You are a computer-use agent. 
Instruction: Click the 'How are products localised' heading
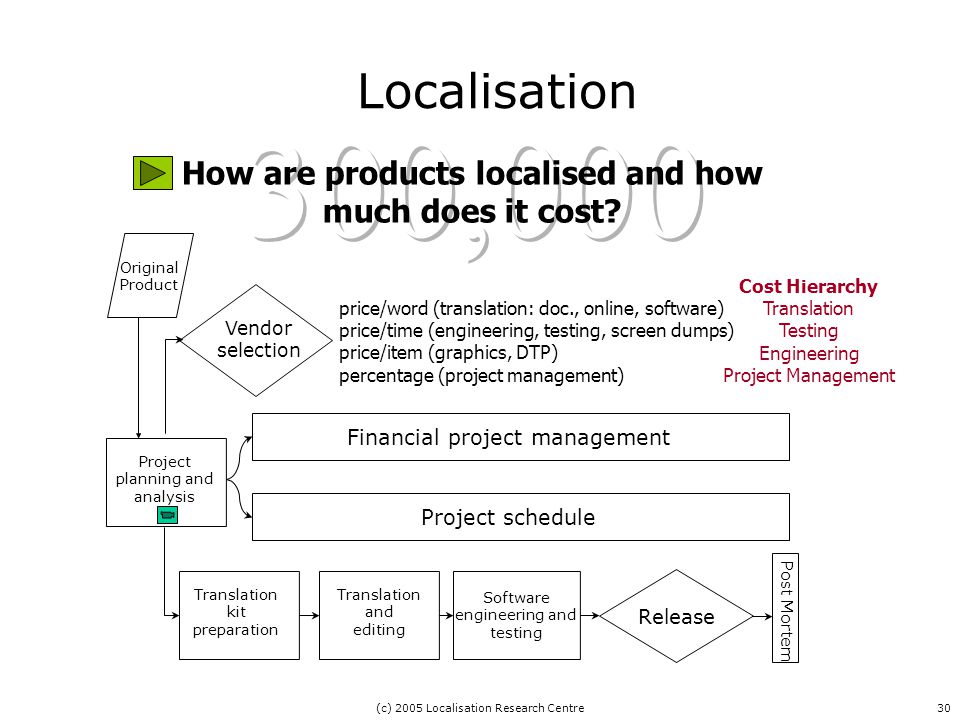point(472,192)
